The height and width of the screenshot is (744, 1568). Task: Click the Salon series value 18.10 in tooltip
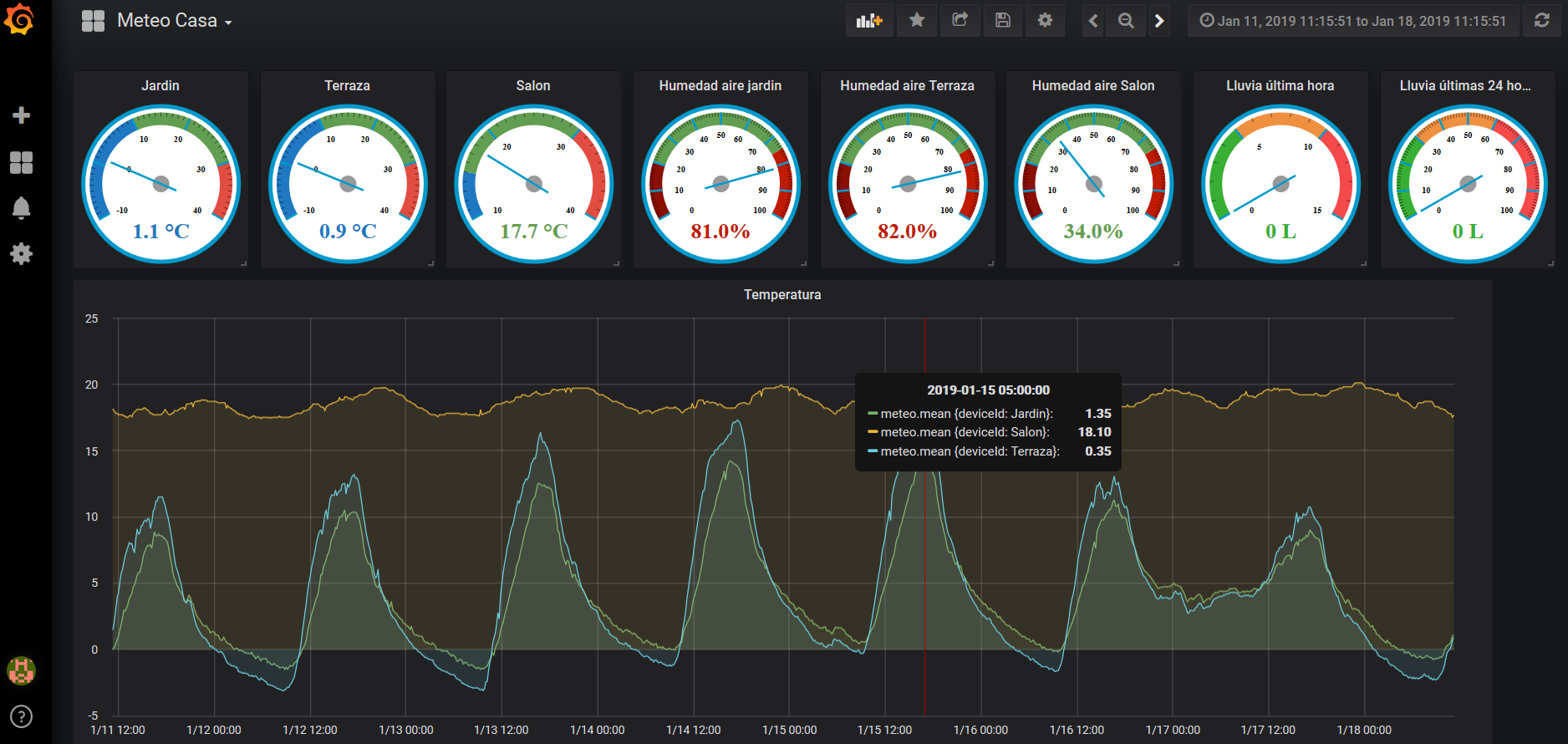1094,431
